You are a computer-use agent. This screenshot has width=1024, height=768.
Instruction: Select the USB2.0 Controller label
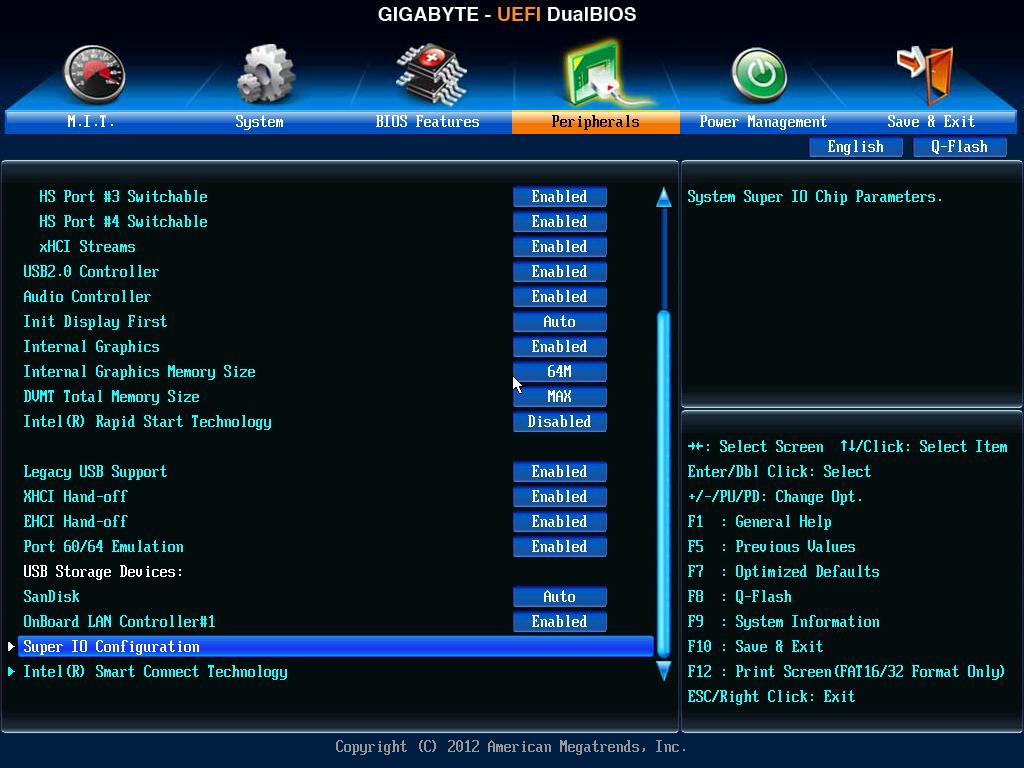pyautogui.click(x=91, y=272)
